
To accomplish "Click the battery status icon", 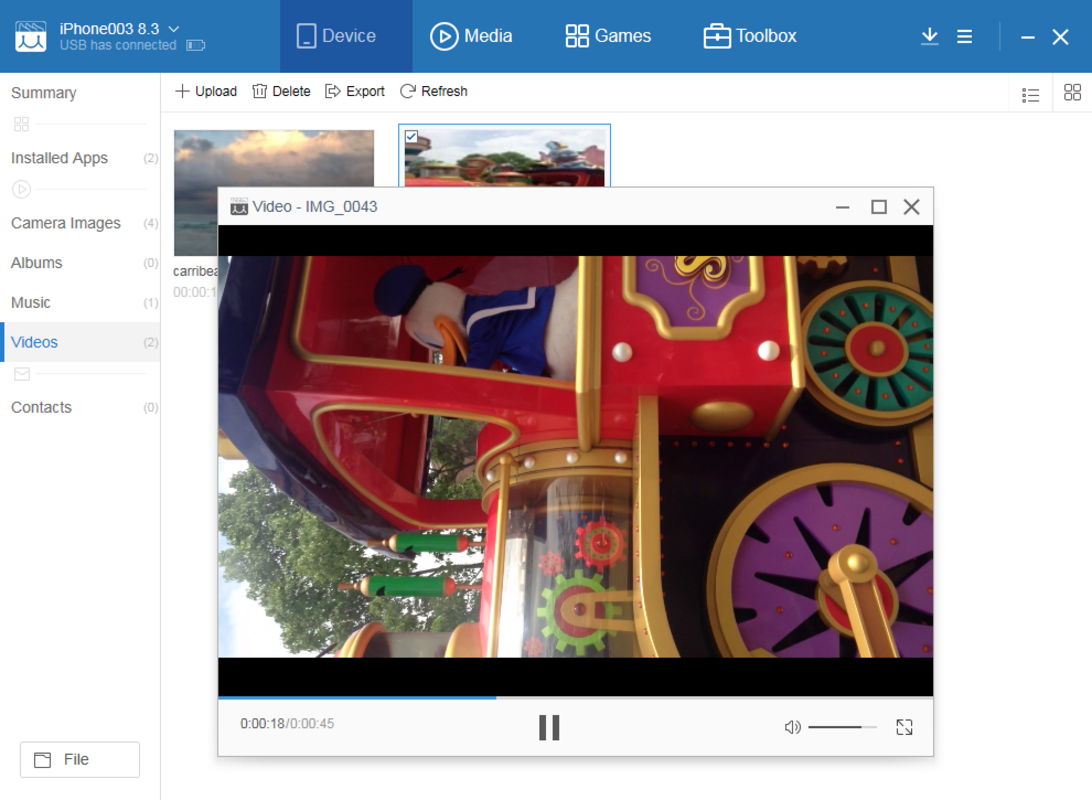I will (196, 45).
